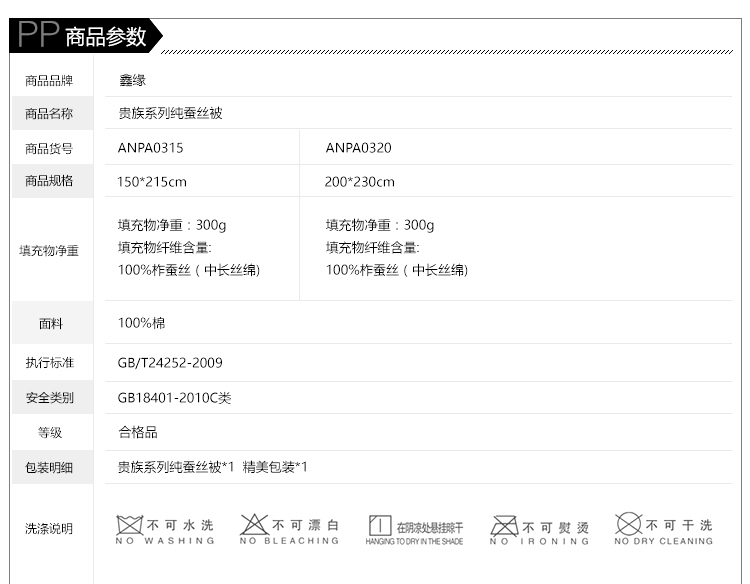Select packing detail 贵族系列纯蚕丝被*1 精美包装*1

coord(213,466)
